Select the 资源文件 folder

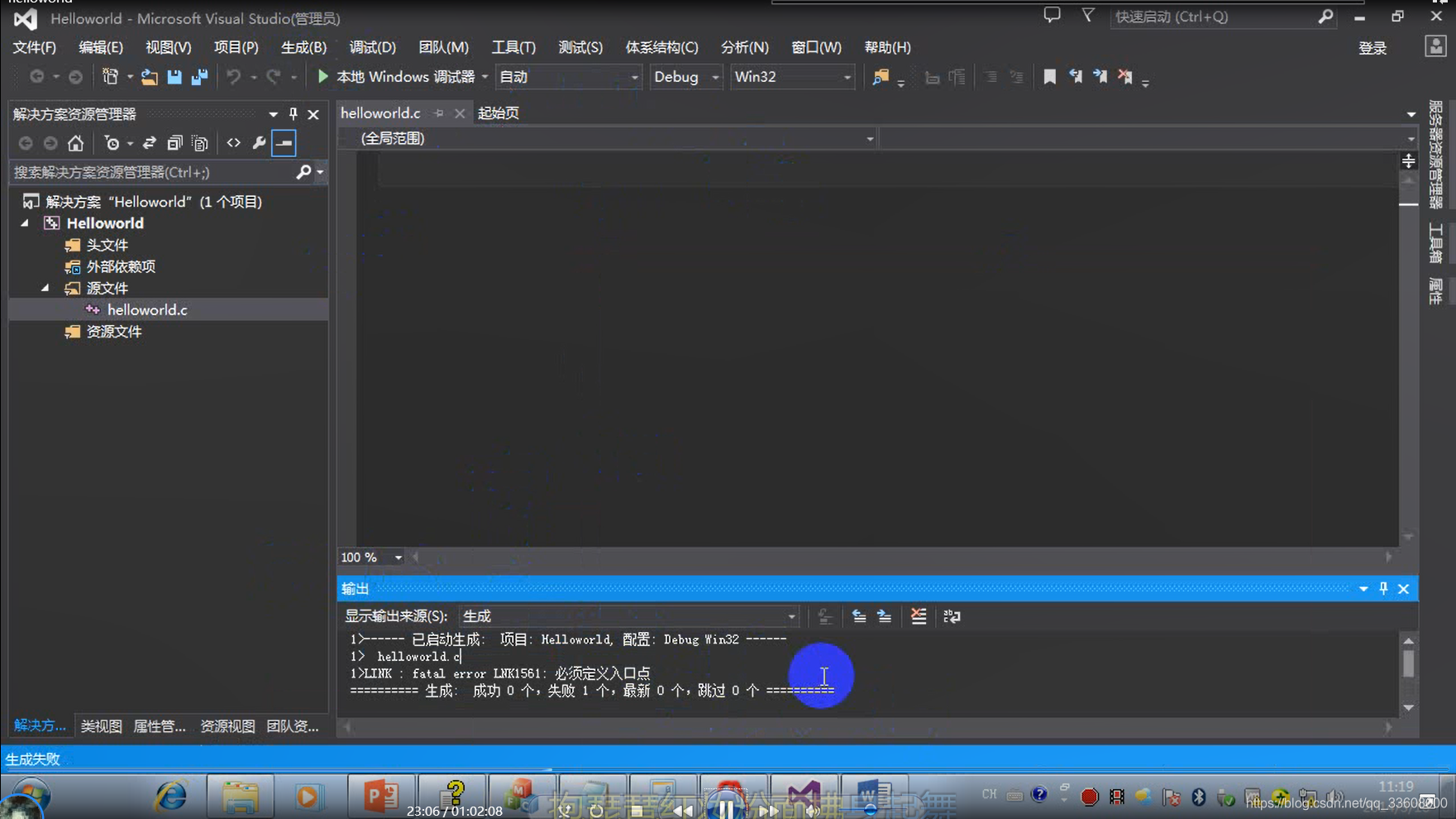(114, 331)
